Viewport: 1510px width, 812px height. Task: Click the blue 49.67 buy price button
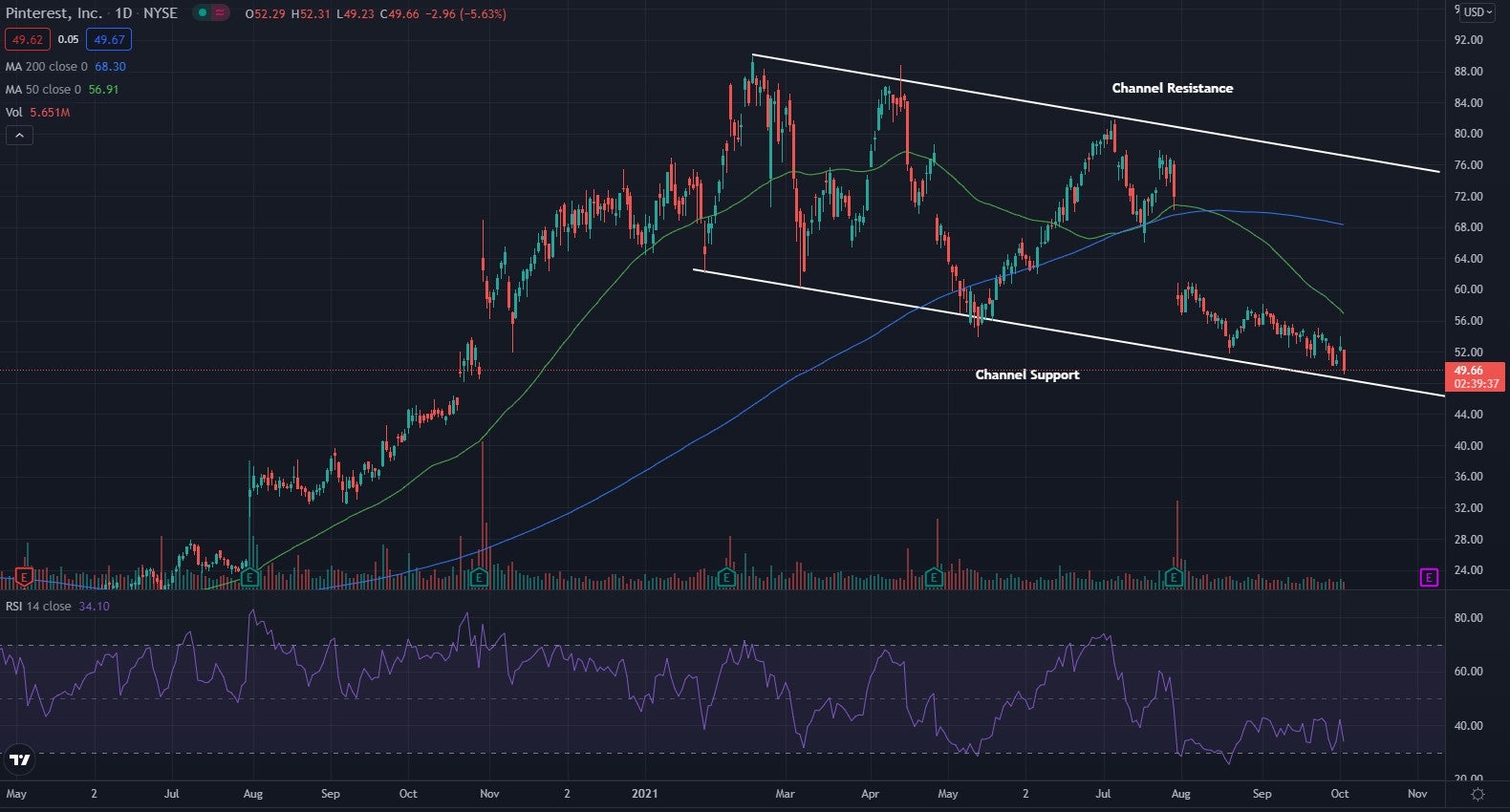[x=109, y=39]
